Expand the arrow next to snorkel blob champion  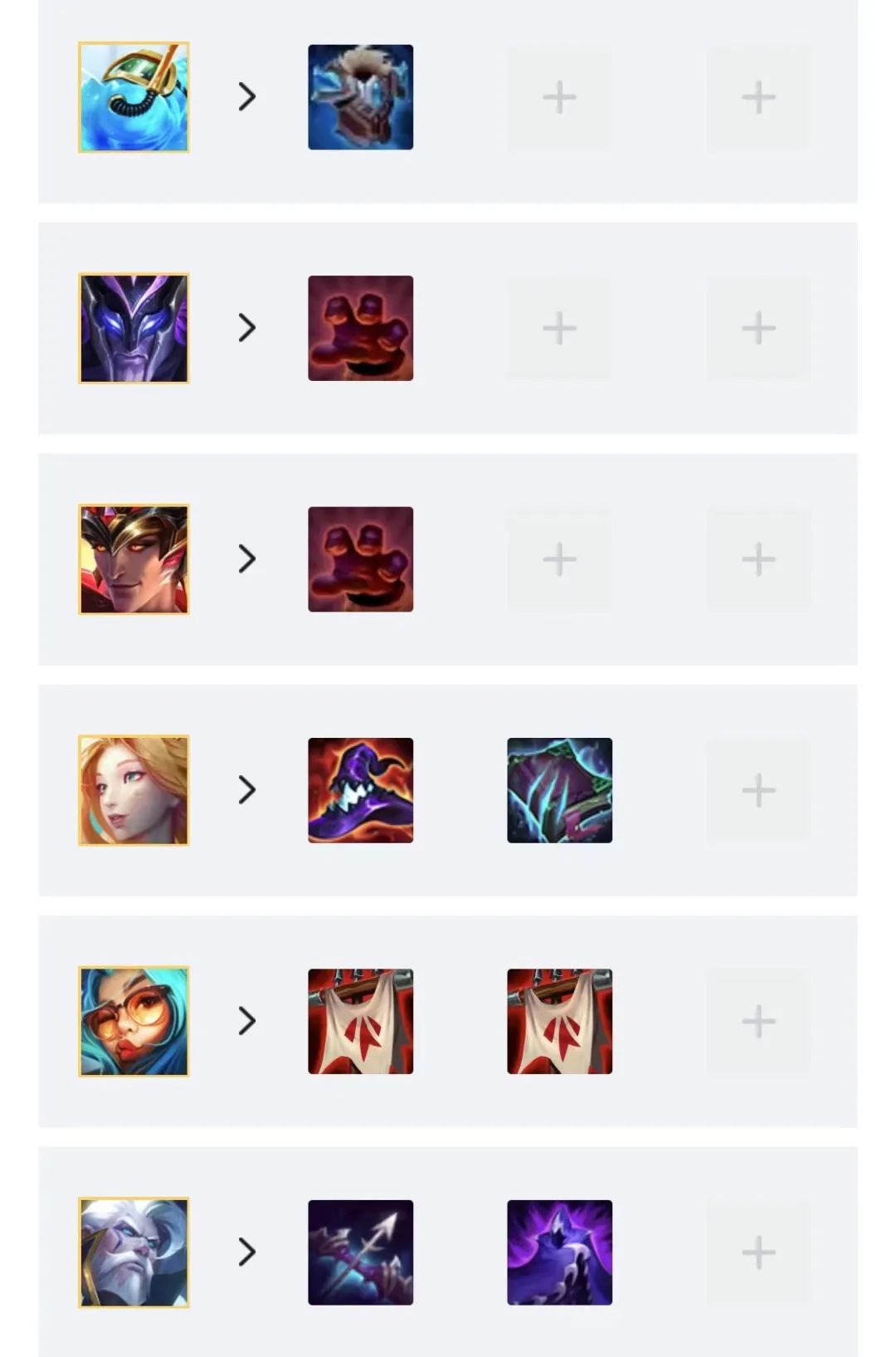(x=247, y=97)
